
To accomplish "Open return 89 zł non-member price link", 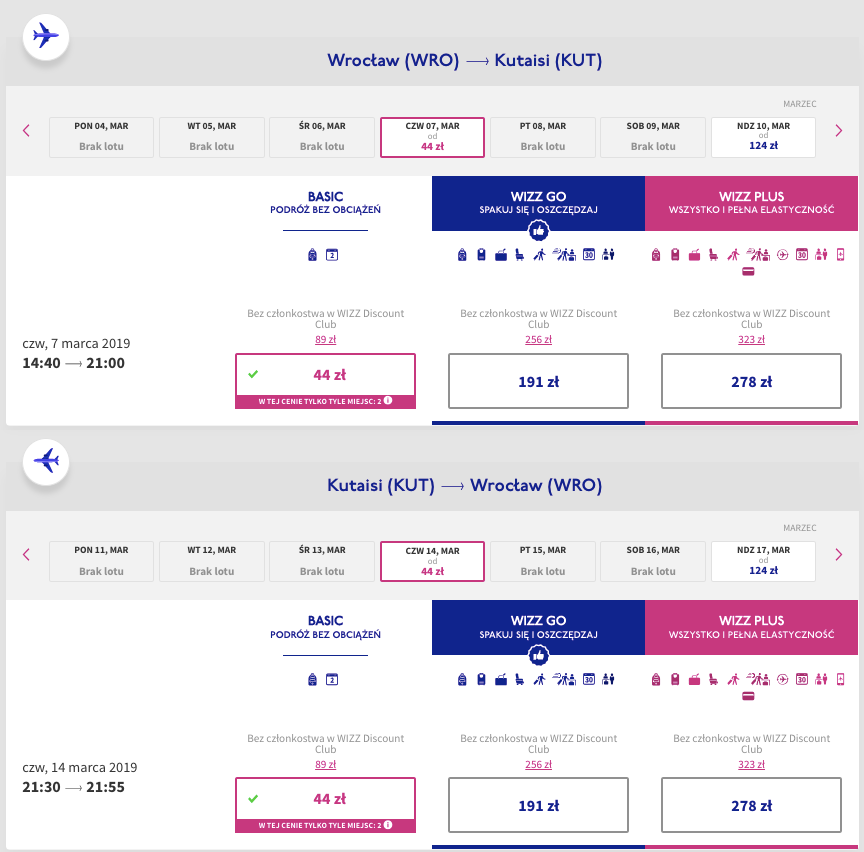I will (x=325, y=764).
